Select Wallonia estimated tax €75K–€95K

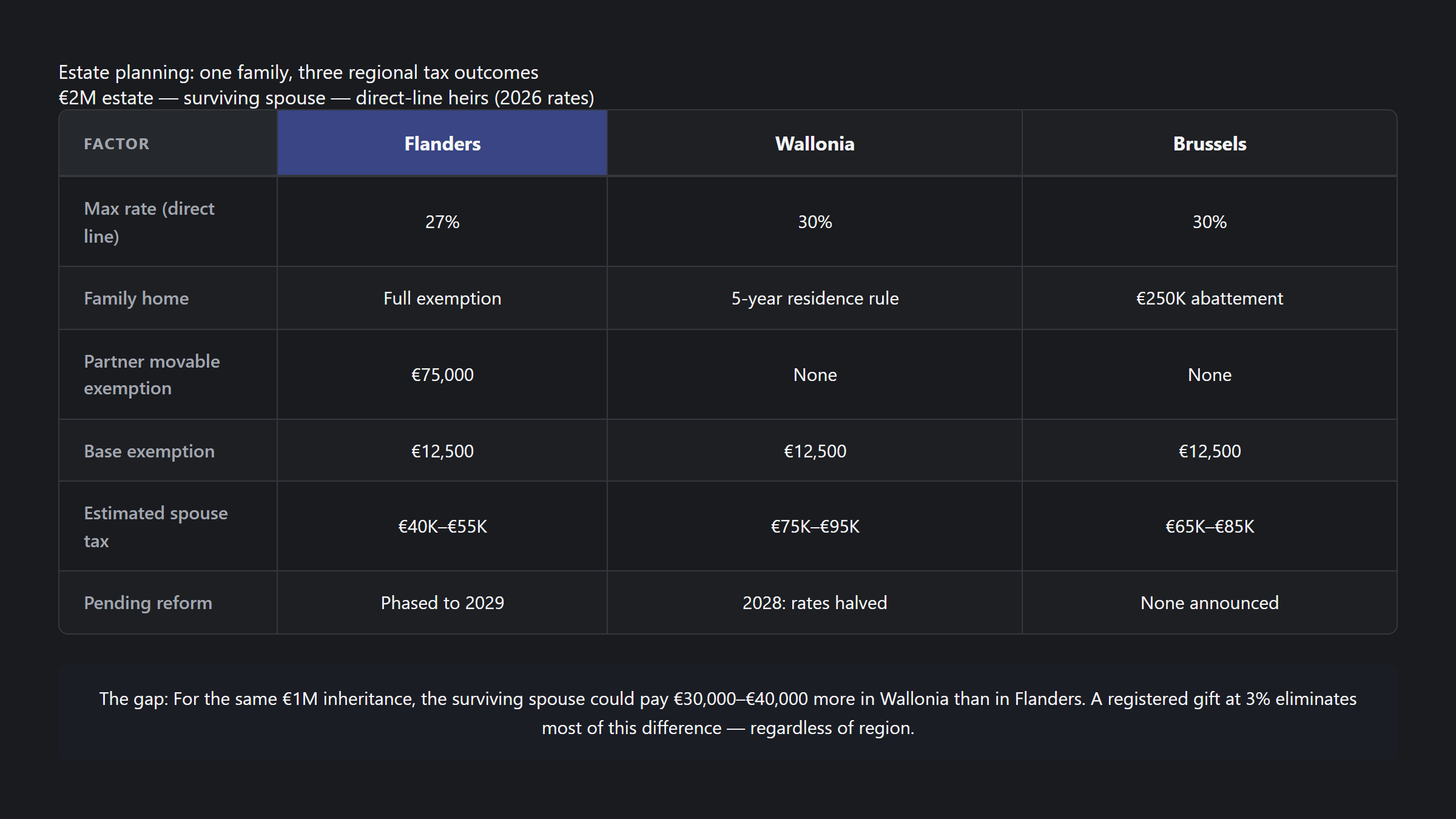(x=814, y=527)
